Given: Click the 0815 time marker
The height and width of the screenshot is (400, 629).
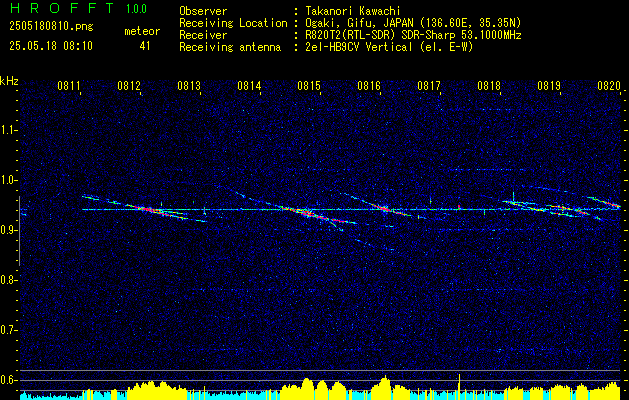Looking at the screenshot, I should click(x=308, y=85).
